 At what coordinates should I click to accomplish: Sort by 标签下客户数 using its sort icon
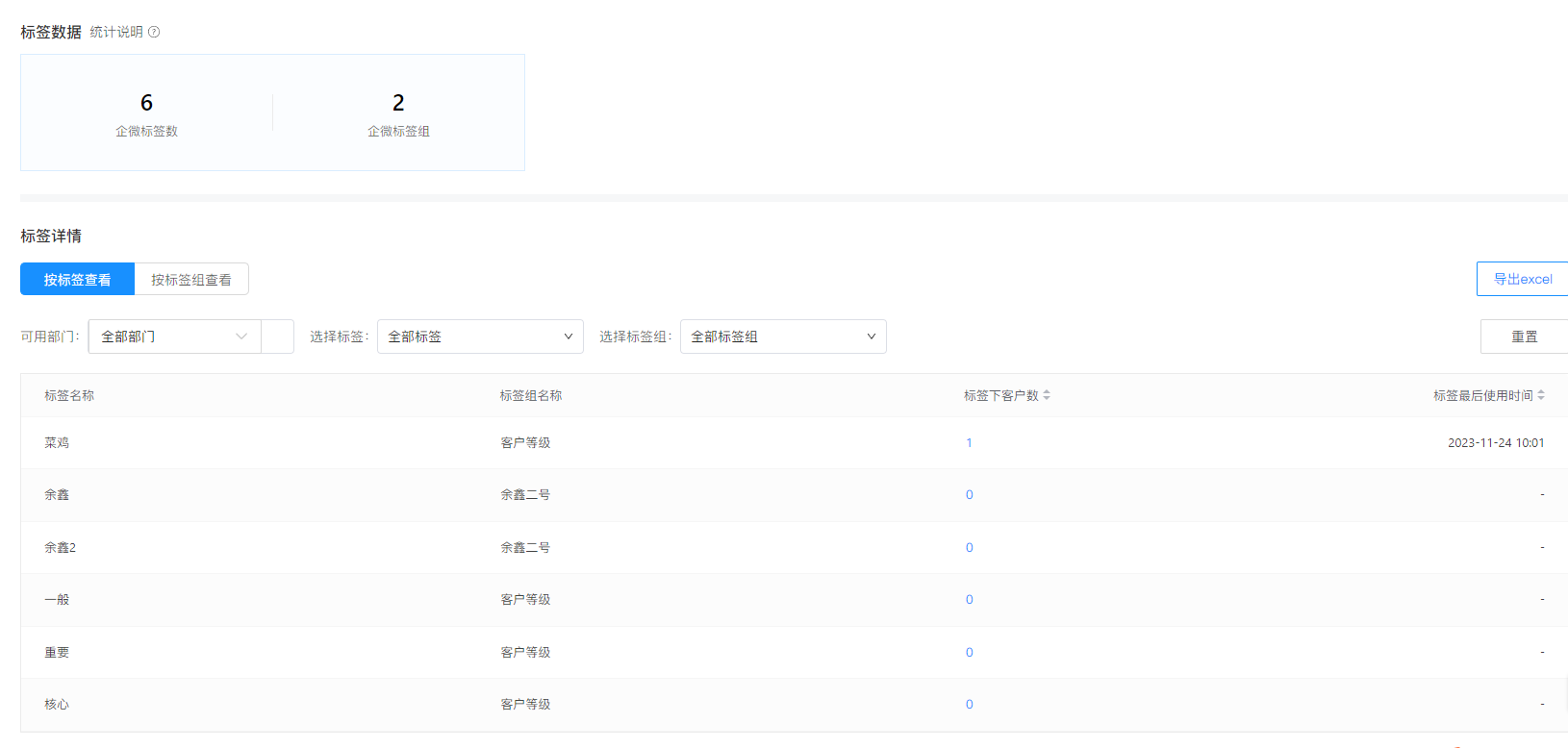1047,395
